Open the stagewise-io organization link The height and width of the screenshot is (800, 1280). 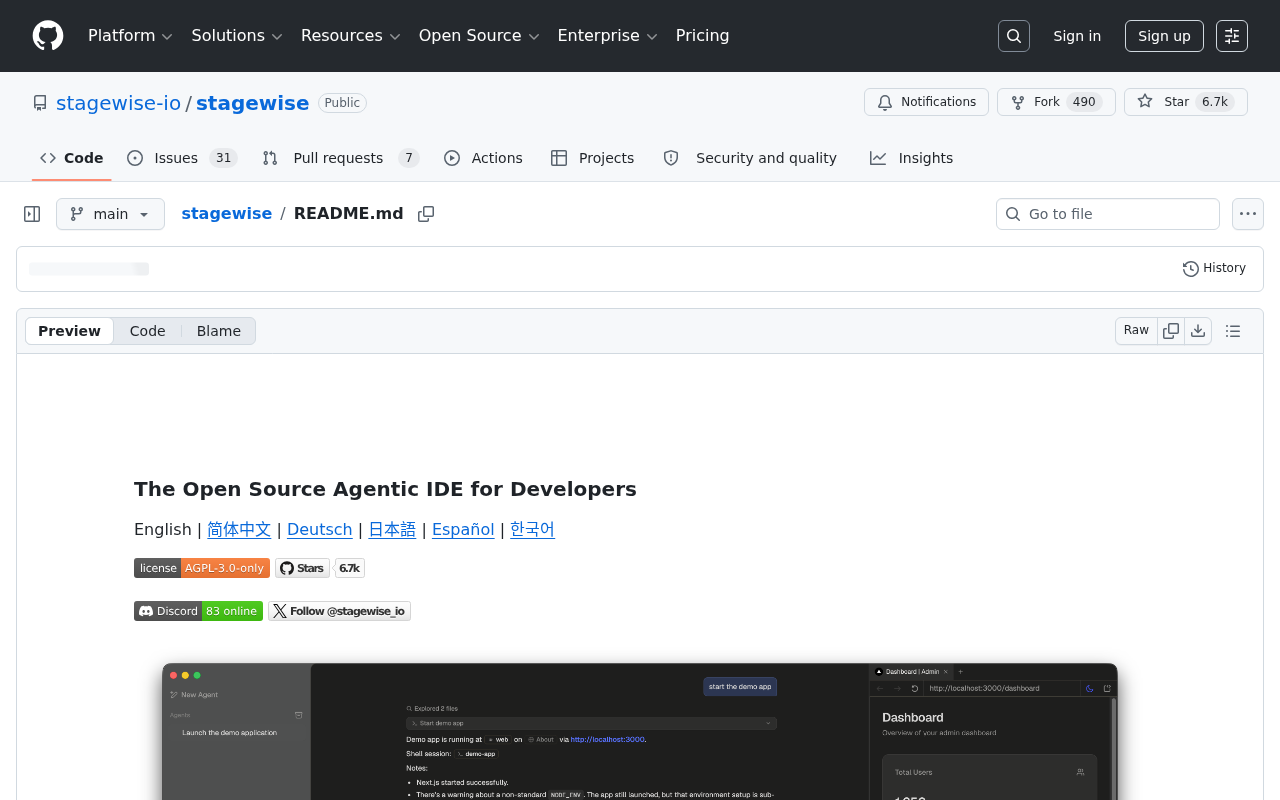[x=118, y=103]
